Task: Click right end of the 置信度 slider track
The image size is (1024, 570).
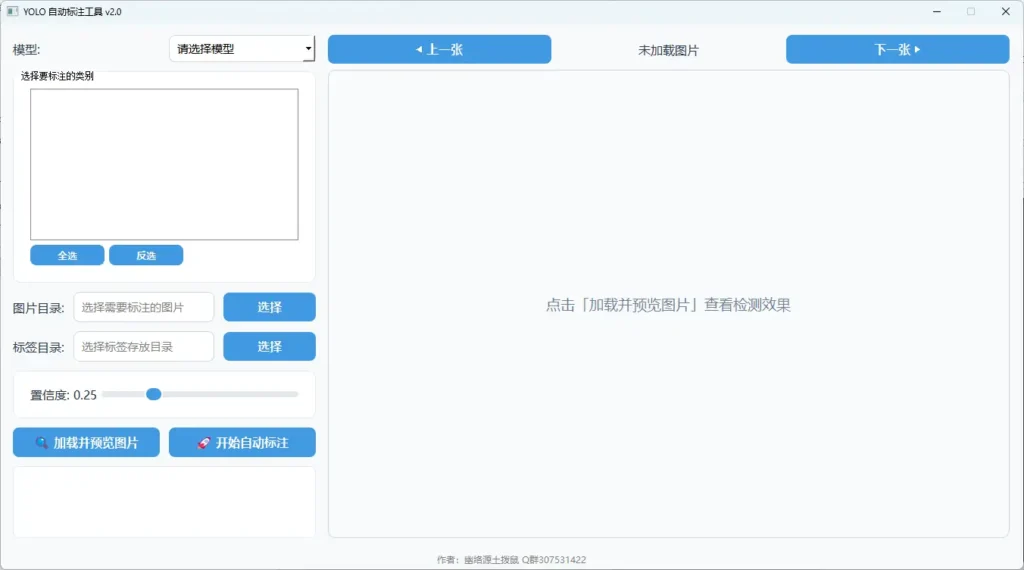Action: click(295, 394)
